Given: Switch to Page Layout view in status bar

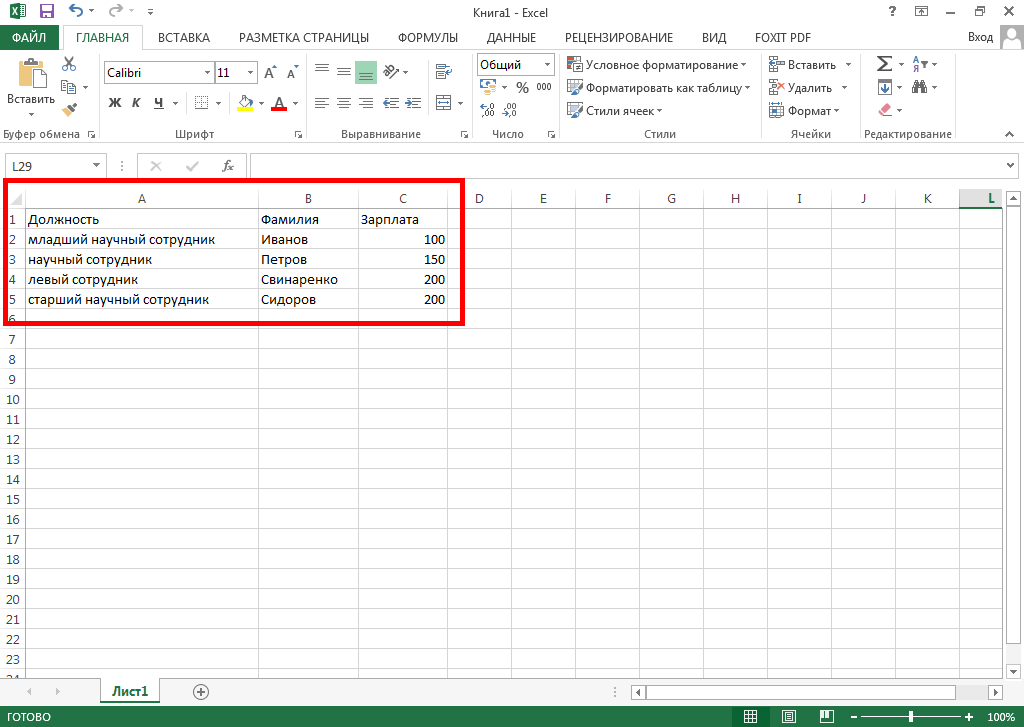Looking at the screenshot, I should (x=788, y=717).
